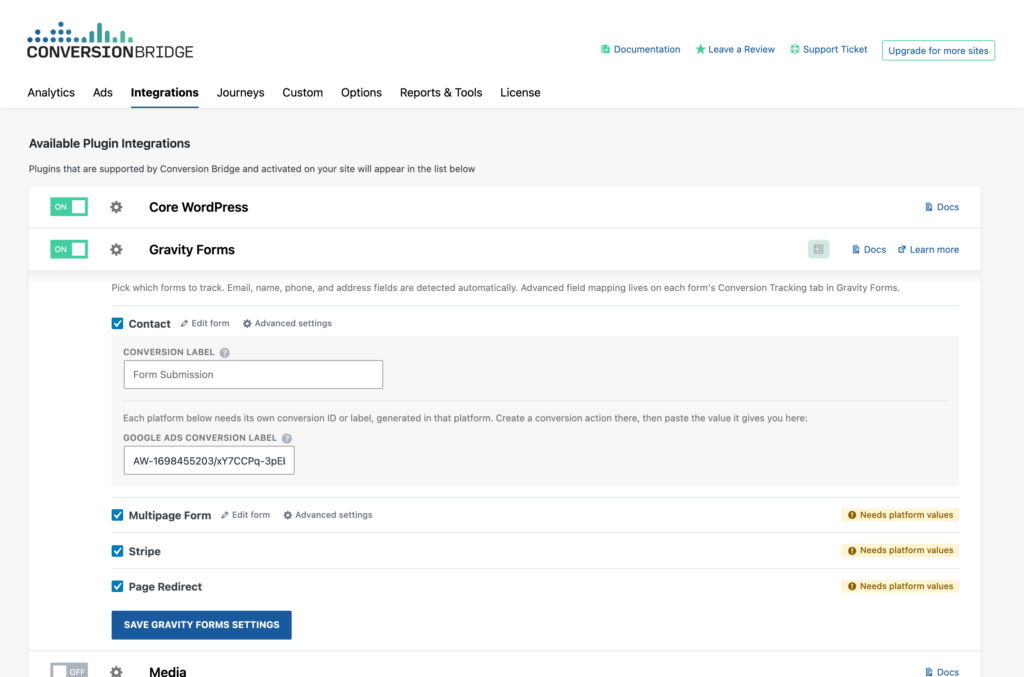
Task: Click the Core WordPress integration title
Action: point(199,207)
